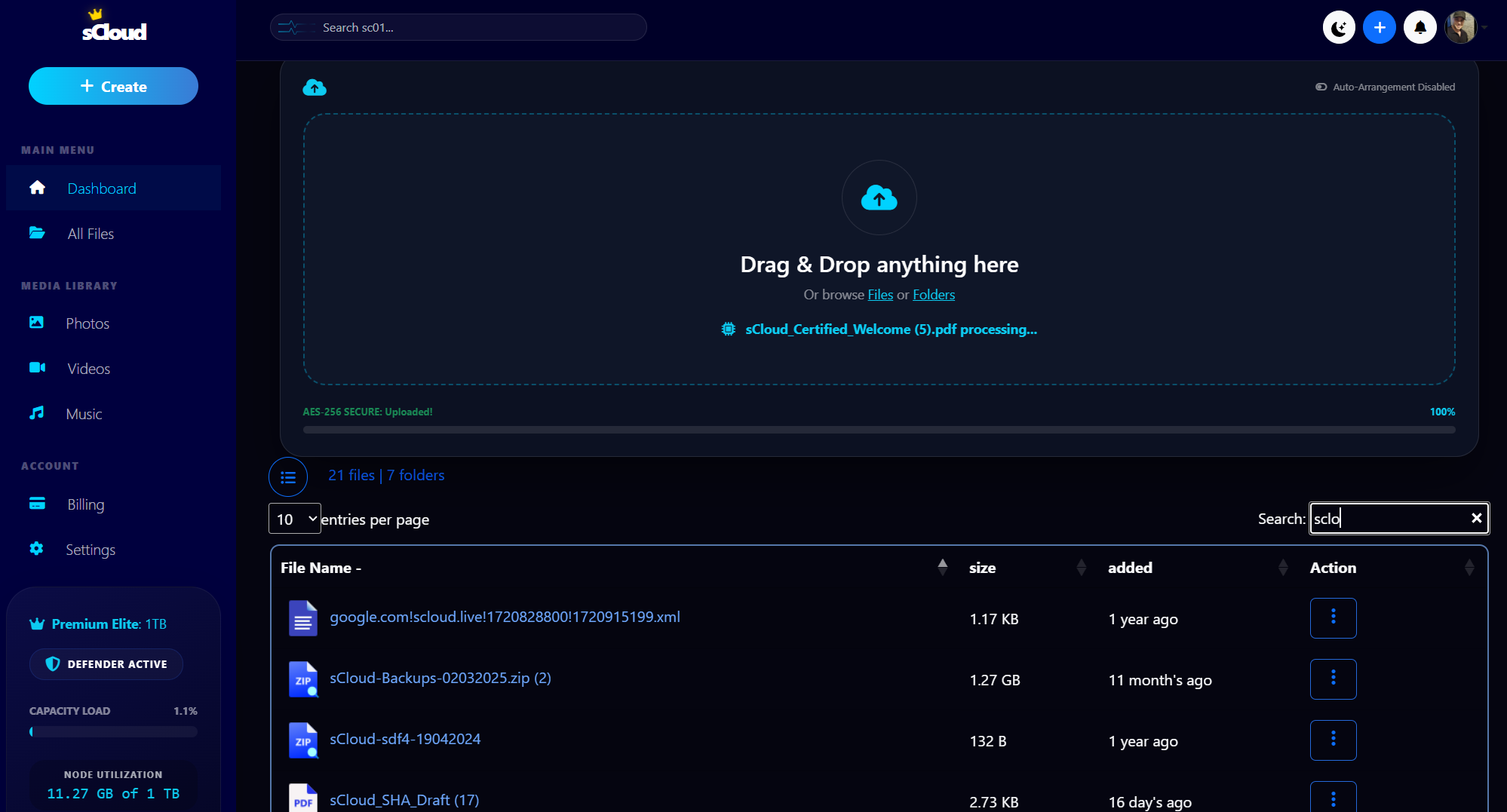Switch file display using the list view icon
Screen dimensions: 1507x812
[288, 476]
